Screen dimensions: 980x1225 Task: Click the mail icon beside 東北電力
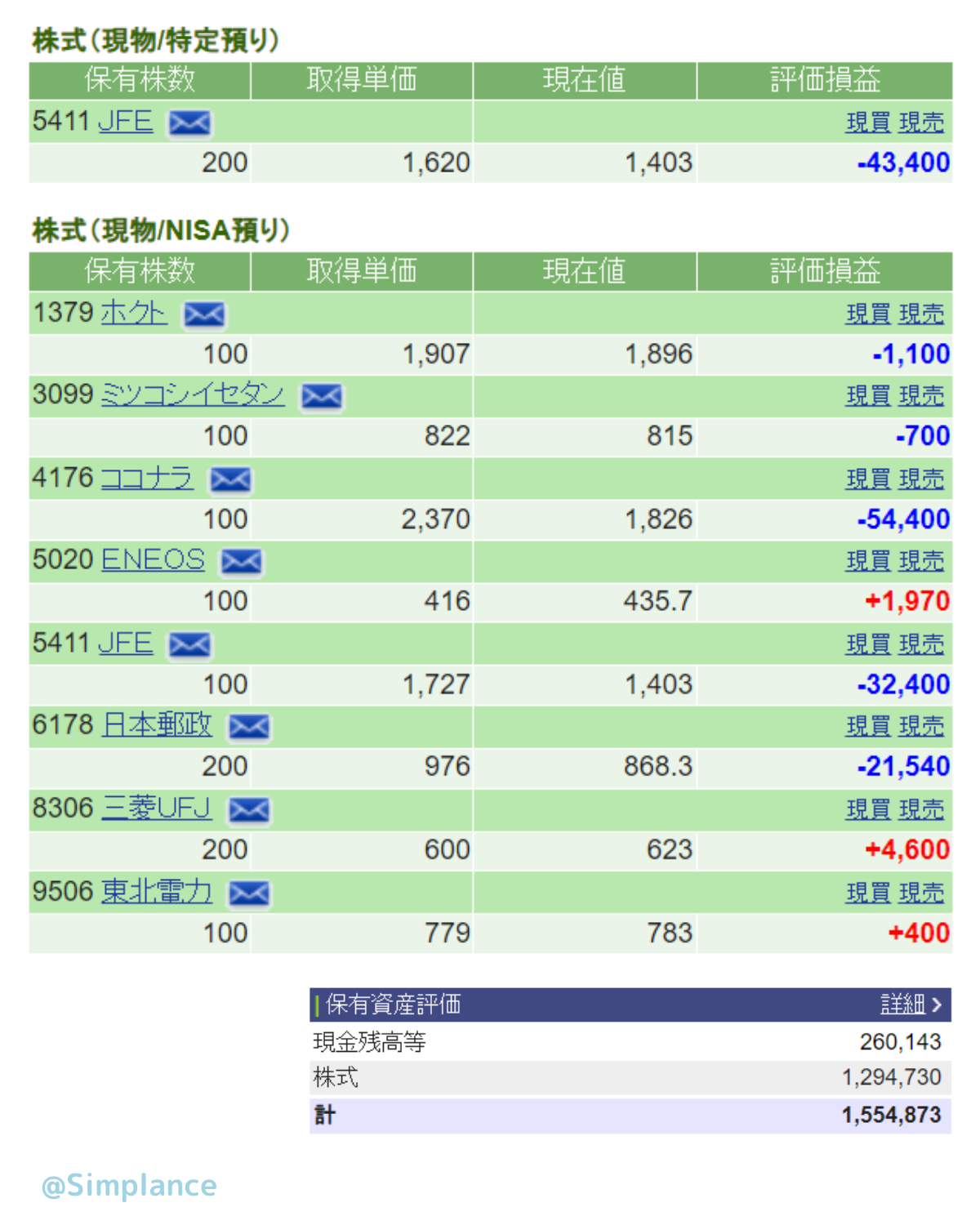pyautogui.click(x=249, y=893)
